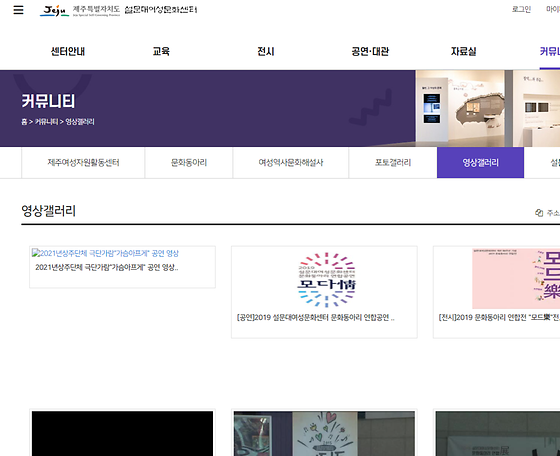Click broken image link for 가슴아프게 공연 영상
The image size is (560, 456).
tap(105, 253)
